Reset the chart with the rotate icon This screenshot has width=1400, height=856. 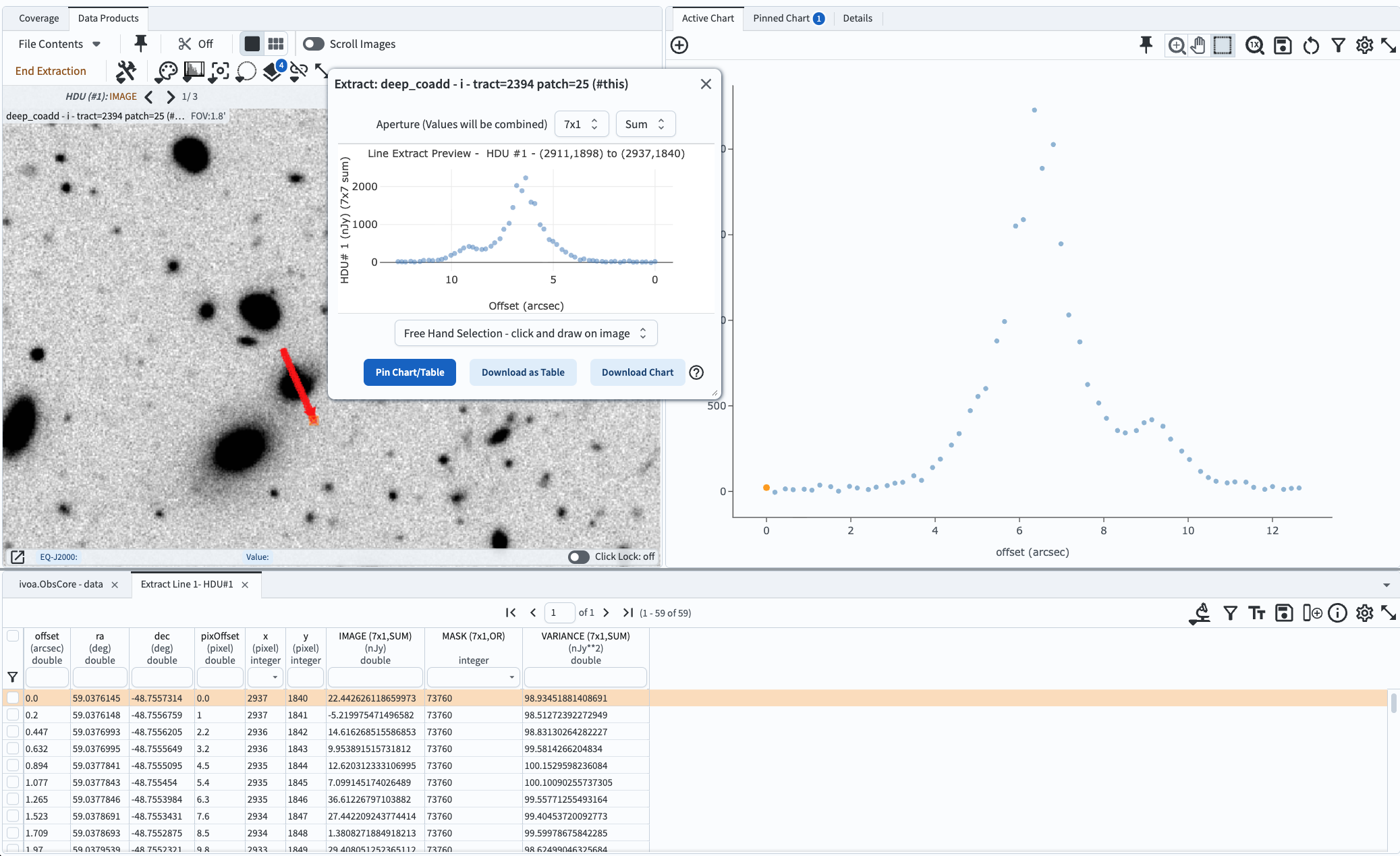1310,45
